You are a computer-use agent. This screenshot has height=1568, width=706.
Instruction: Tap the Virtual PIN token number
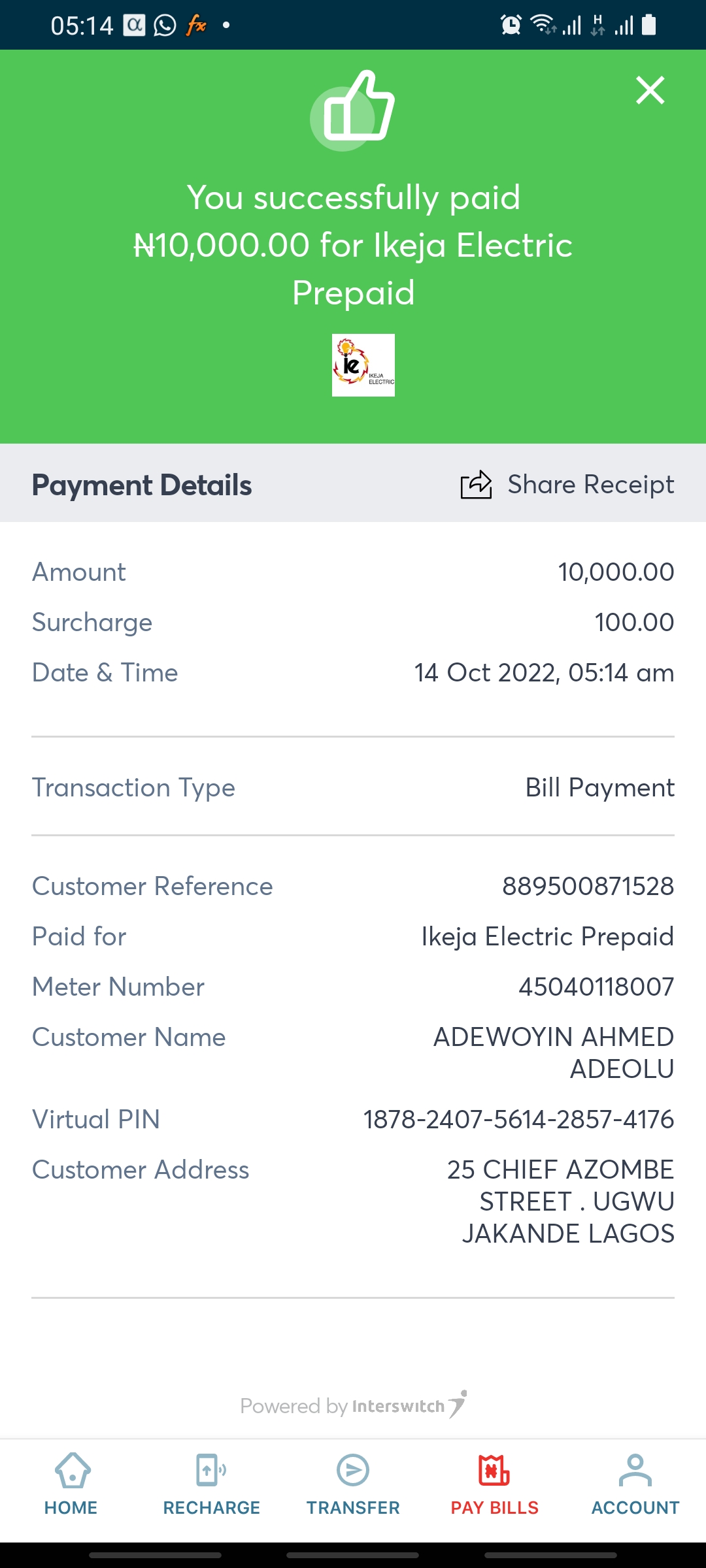pos(518,1120)
